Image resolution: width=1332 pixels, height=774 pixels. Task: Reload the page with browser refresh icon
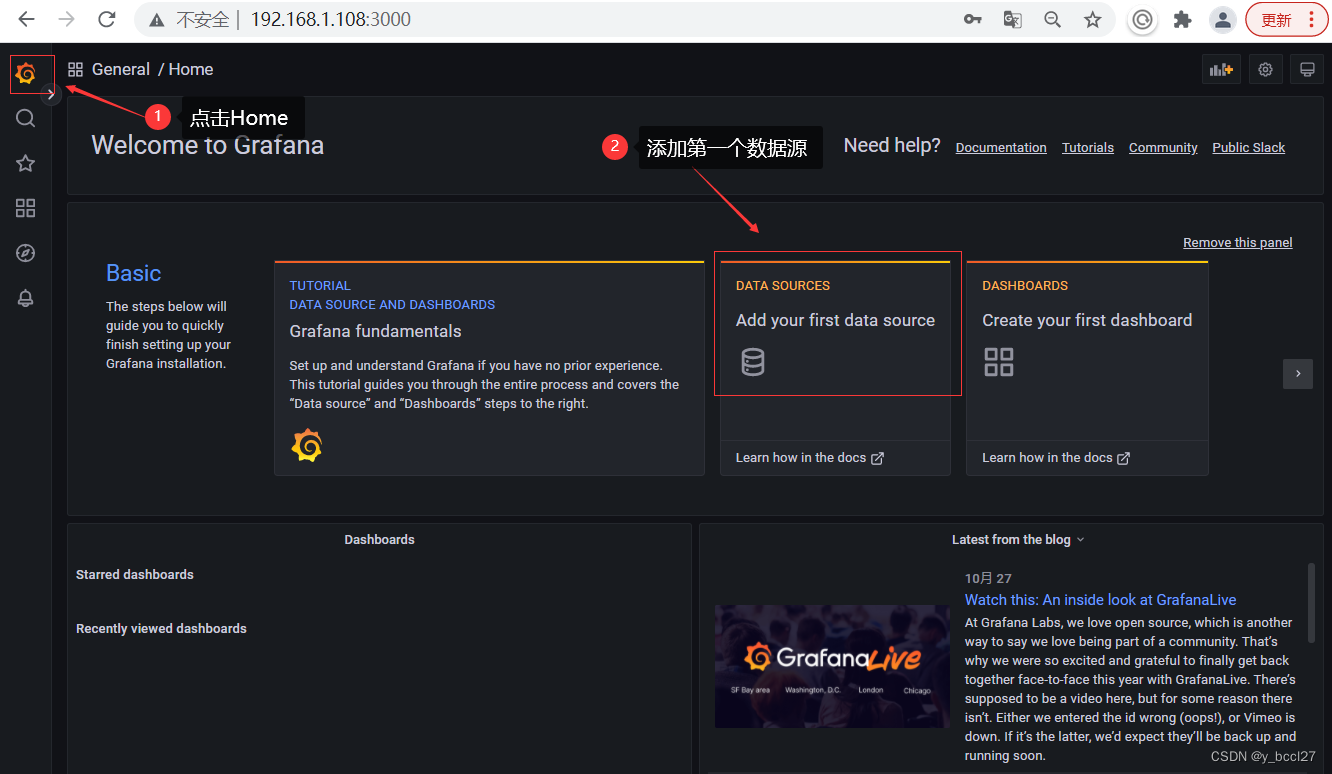pos(106,19)
